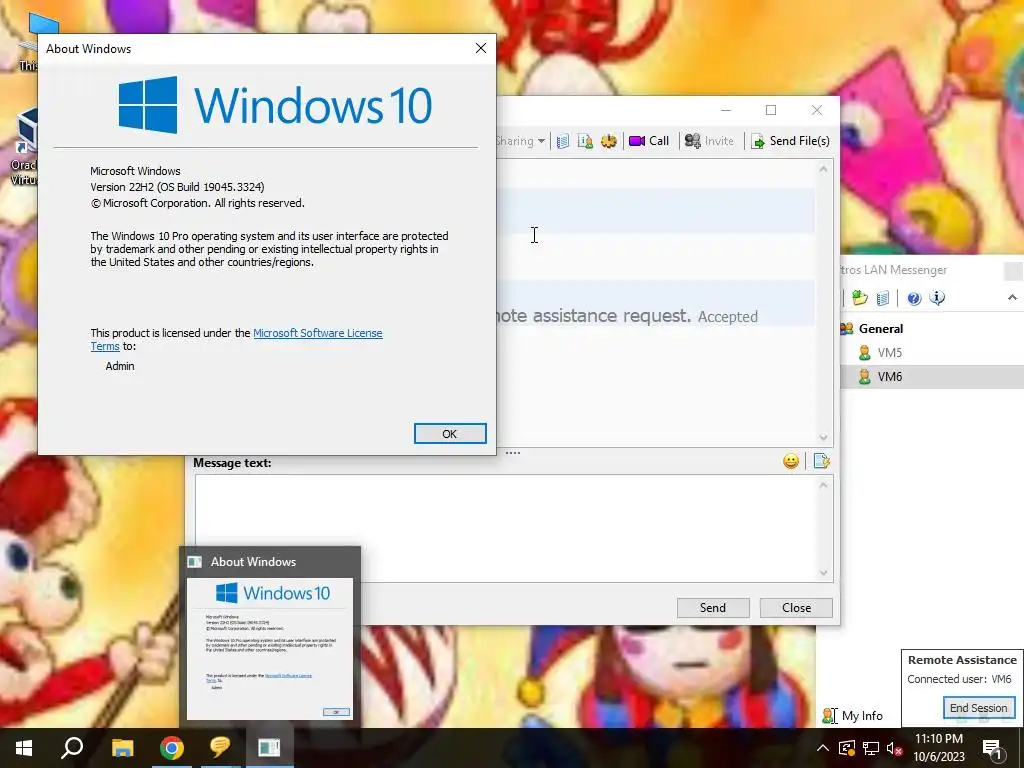The width and height of the screenshot is (1024, 768).
Task: Open the network status tray icon
Action: coord(871,748)
